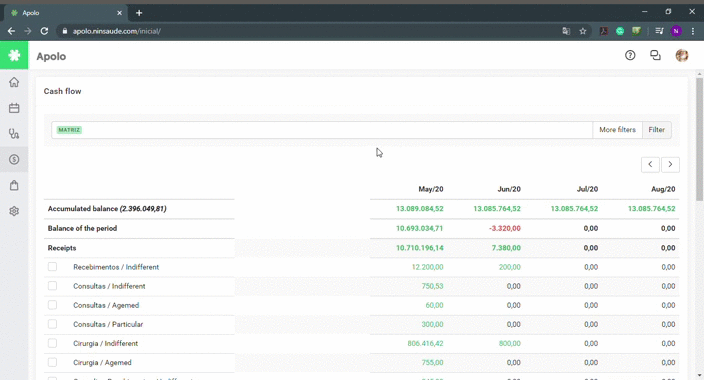Select the Apolo browser tab

(65, 13)
